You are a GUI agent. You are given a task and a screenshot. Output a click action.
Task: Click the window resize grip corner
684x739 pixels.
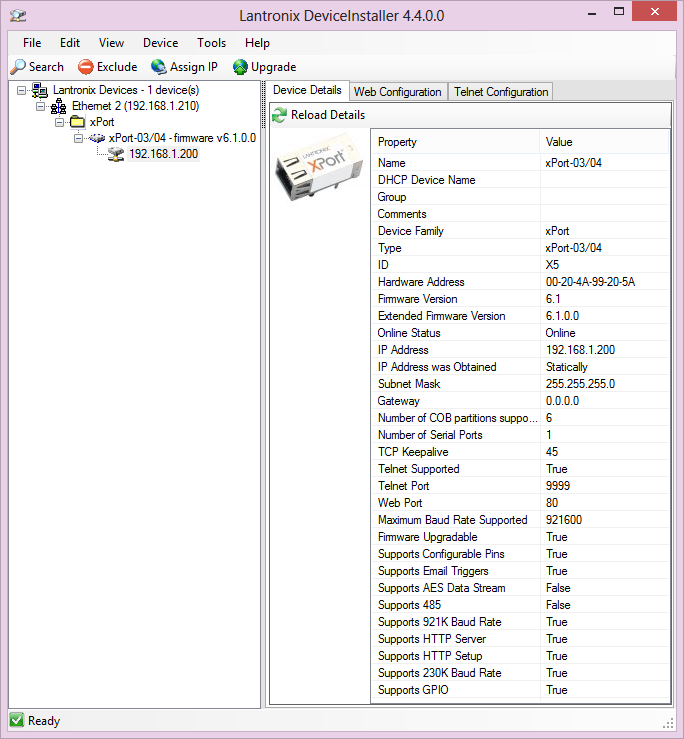click(668, 723)
